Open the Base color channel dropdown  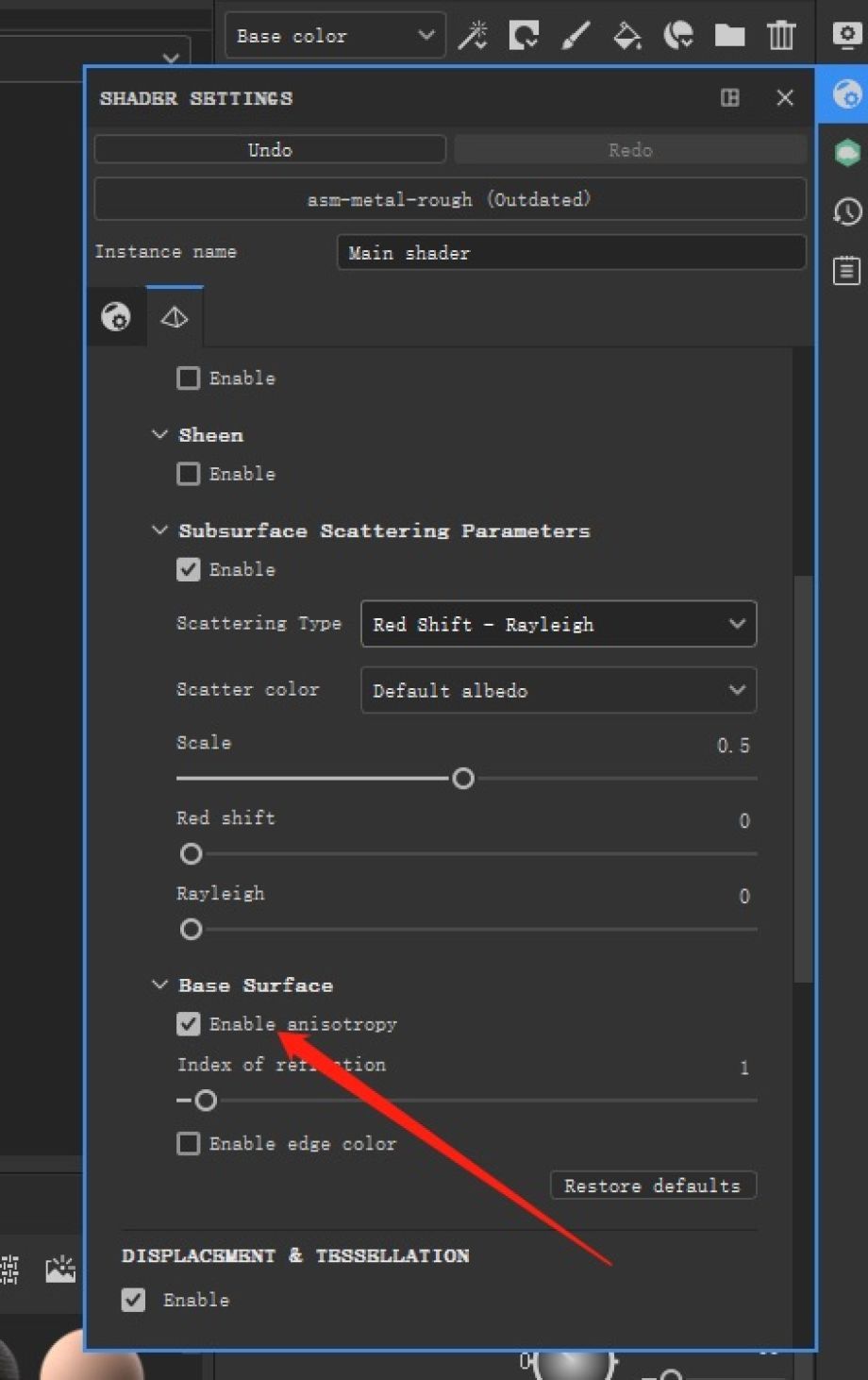[x=335, y=36]
